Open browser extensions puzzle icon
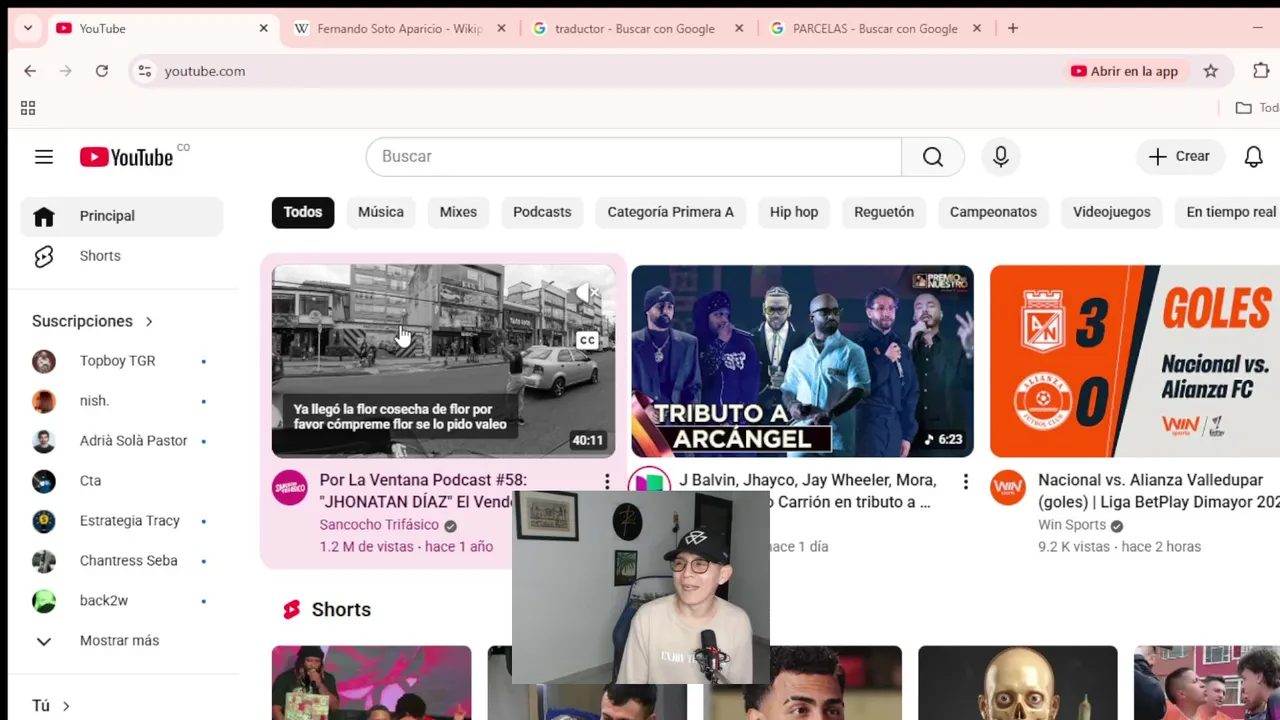Screen dimensions: 1280x720 1261,71
